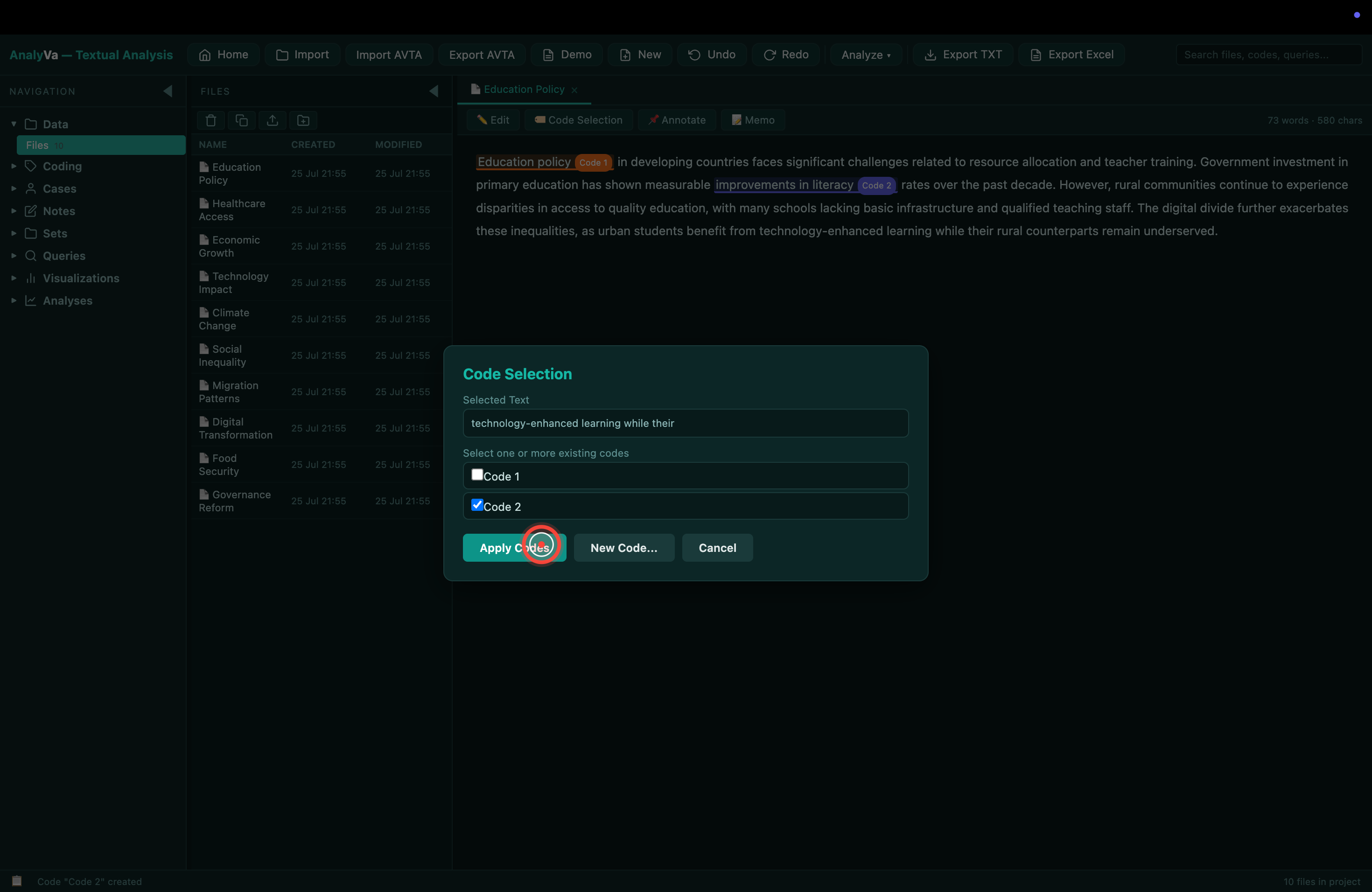Expand the Analyses tree node
The image size is (1372, 892).
pos(14,301)
